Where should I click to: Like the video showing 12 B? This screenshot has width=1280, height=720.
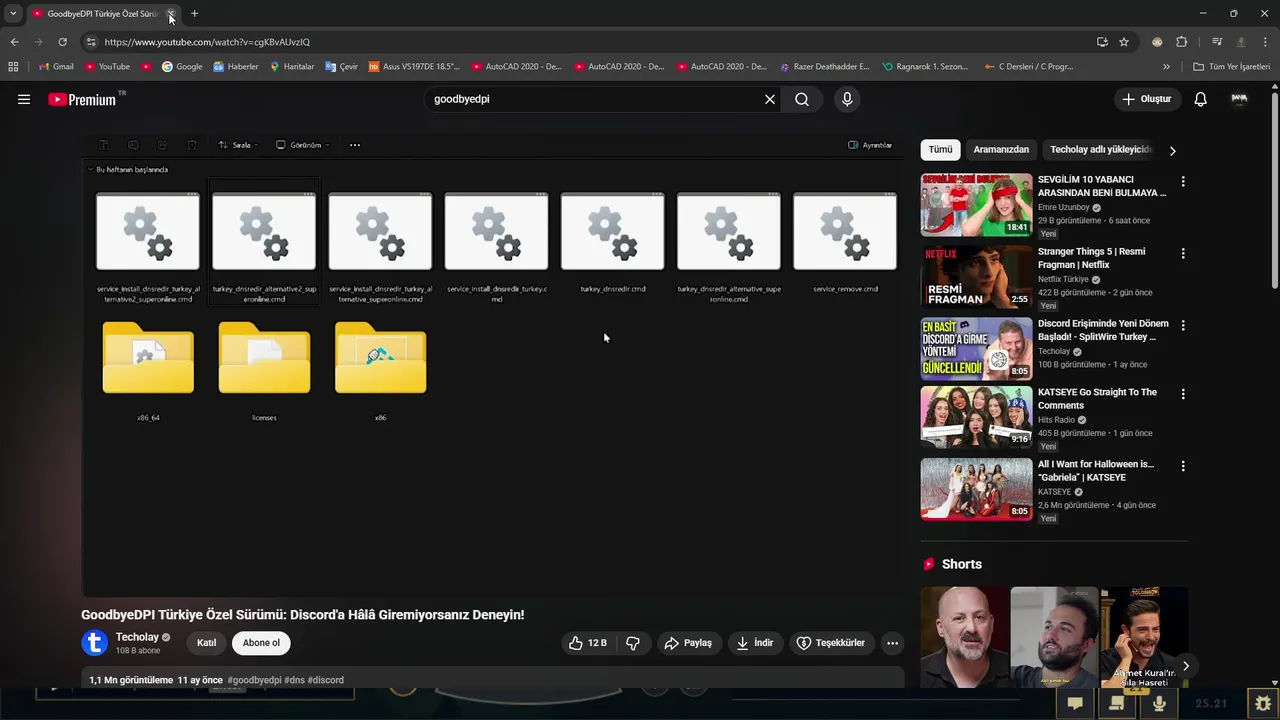click(x=588, y=643)
